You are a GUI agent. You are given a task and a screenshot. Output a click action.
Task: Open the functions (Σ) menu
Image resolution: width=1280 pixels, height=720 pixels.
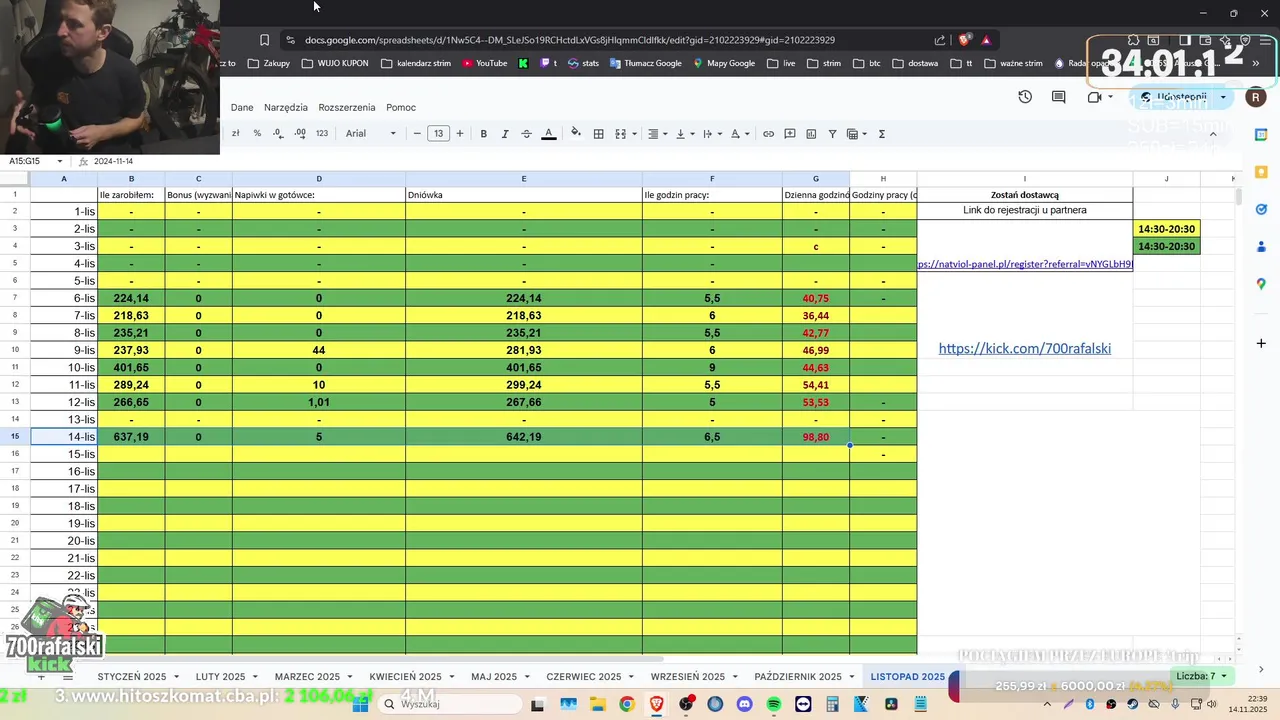click(x=881, y=133)
